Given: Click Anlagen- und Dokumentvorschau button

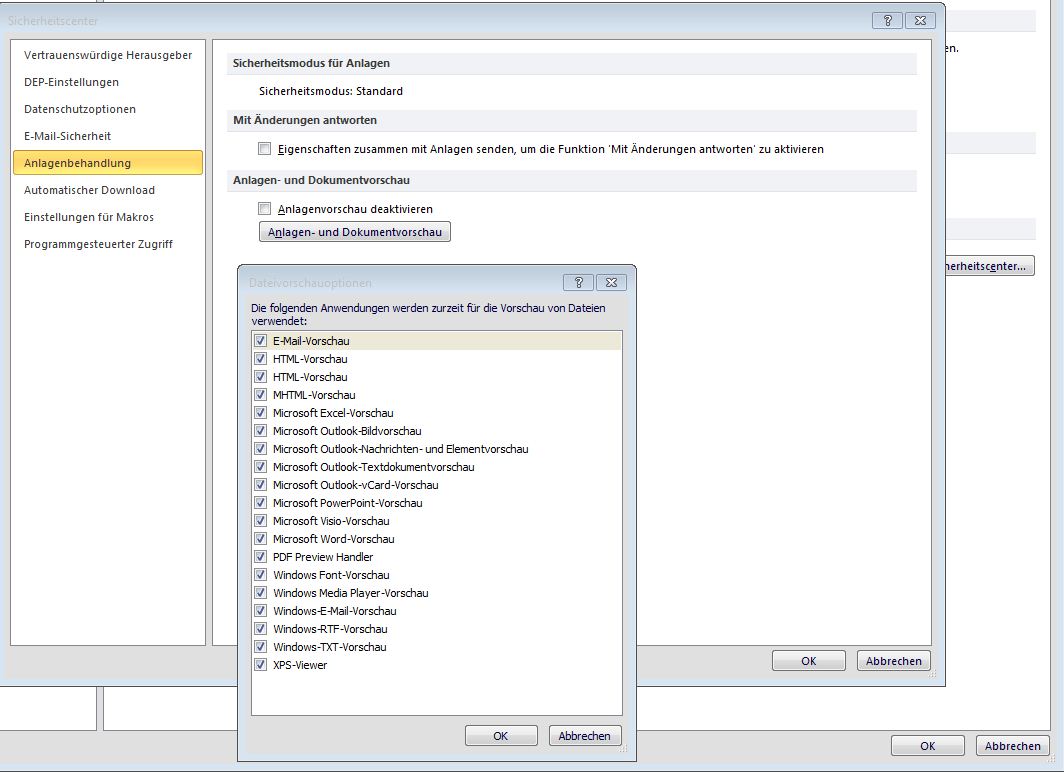Looking at the screenshot, I should (x=355, y=232).
